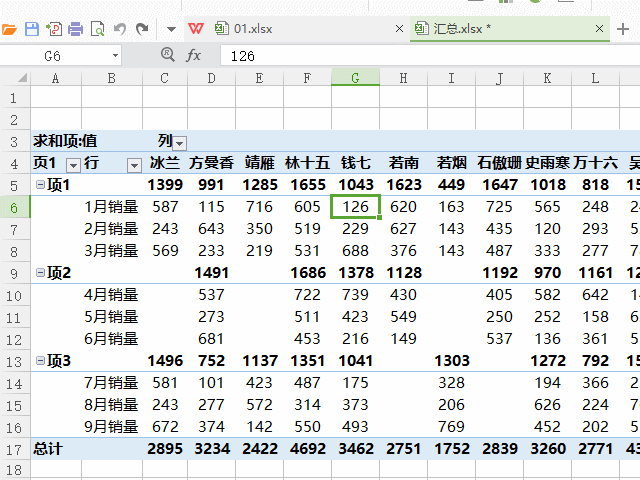The image size is (640, 480).
Task: Click the Open folder icon
Action: pyautogui.click(x=8, y=29)
